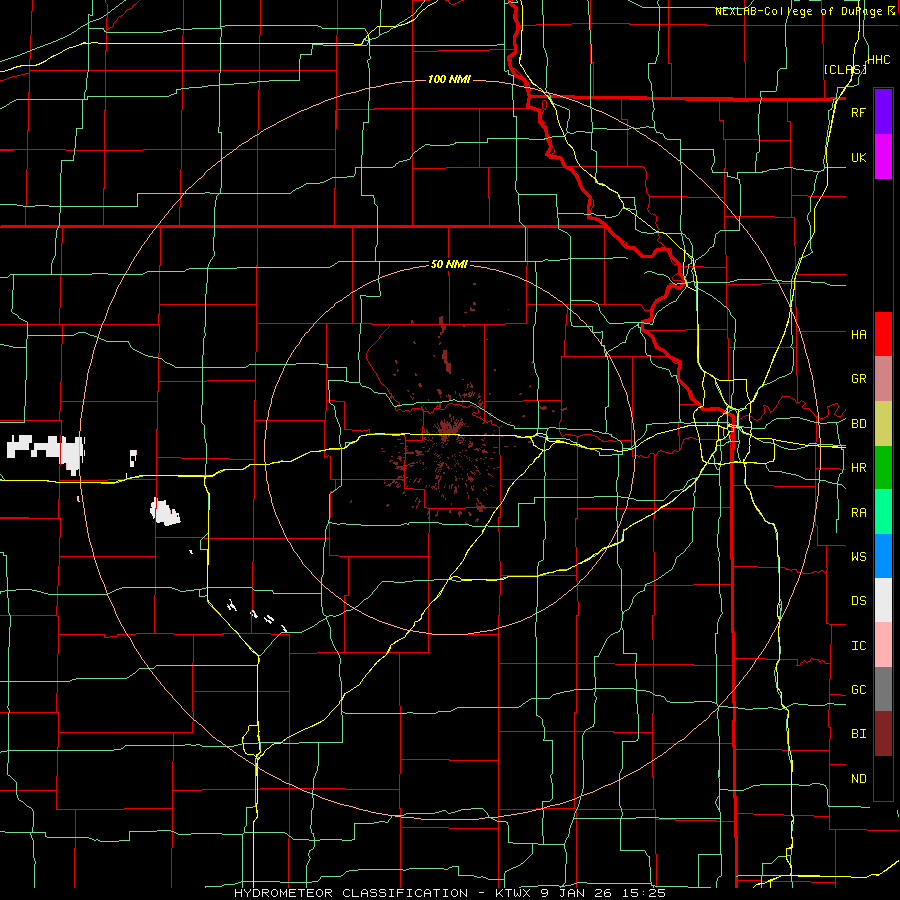
Task: Click the WS blue legend swatch
Action: [x=883, y=556]
